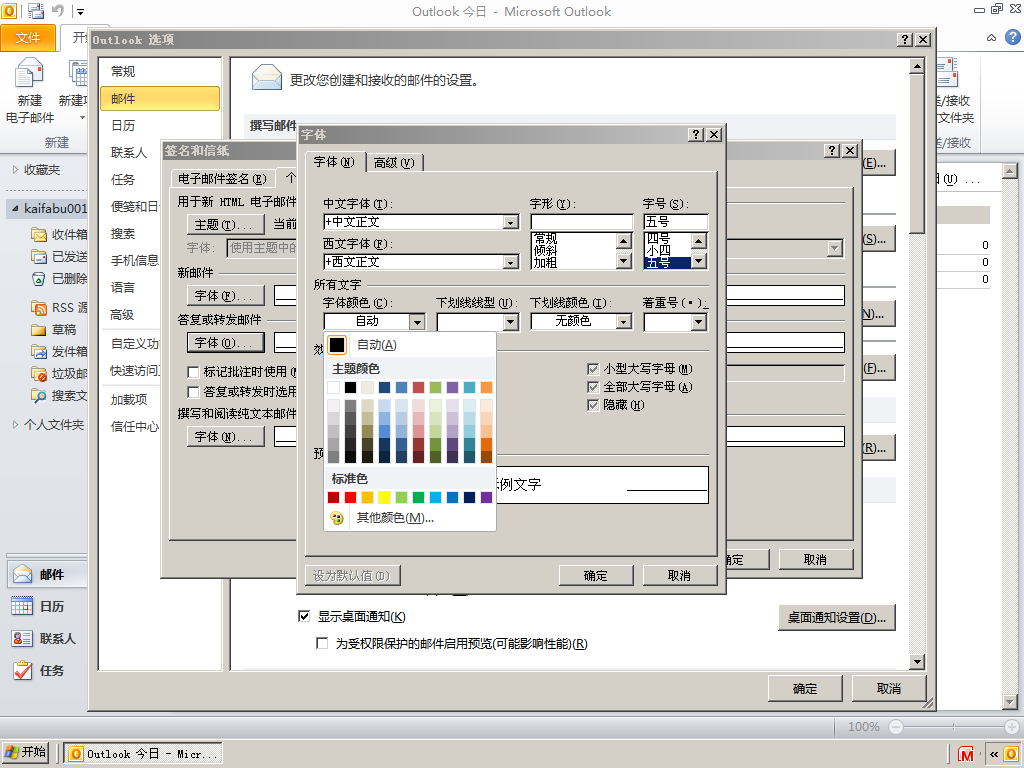Open the 收件箱 inbox folder
Image resolution: width=1024 pixels, height=768 pixels.
coord(59,234)
